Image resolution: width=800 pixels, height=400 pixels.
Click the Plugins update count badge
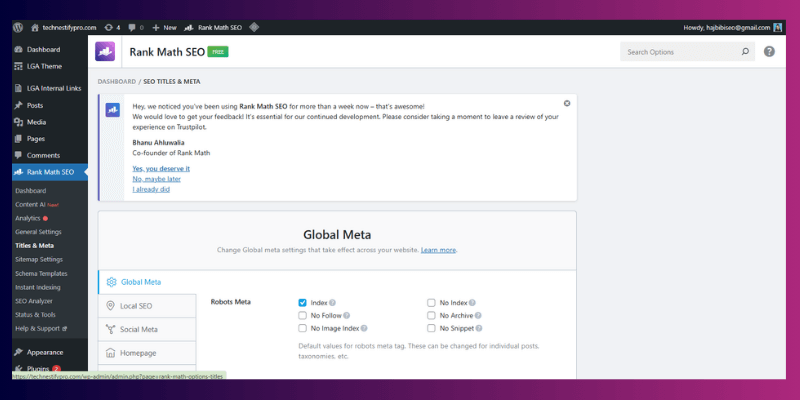tap(56, 369)
